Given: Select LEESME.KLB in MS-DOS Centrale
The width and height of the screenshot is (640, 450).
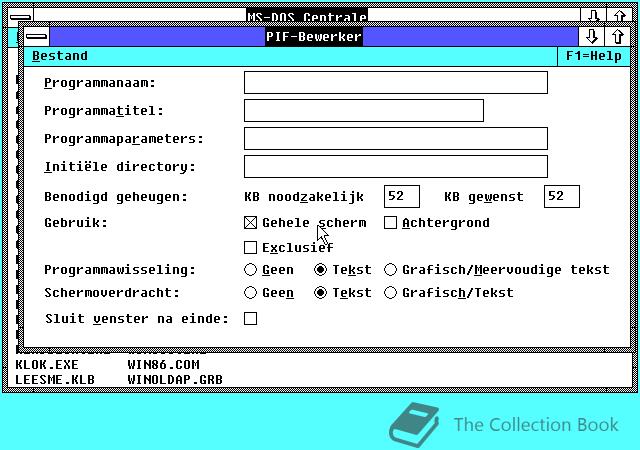Looking at the screenshot, I should (x=55, y=380).
